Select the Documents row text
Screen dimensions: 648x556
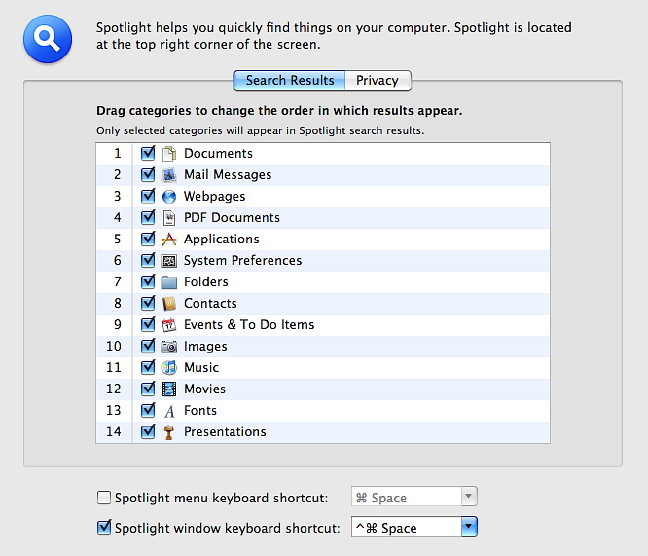coord(218,154)
